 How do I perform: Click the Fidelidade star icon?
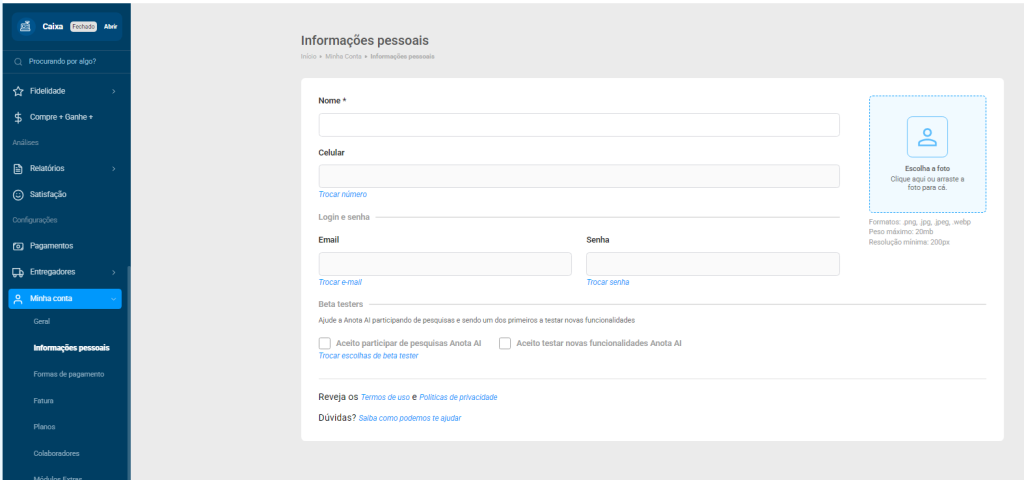pos(18,91)
